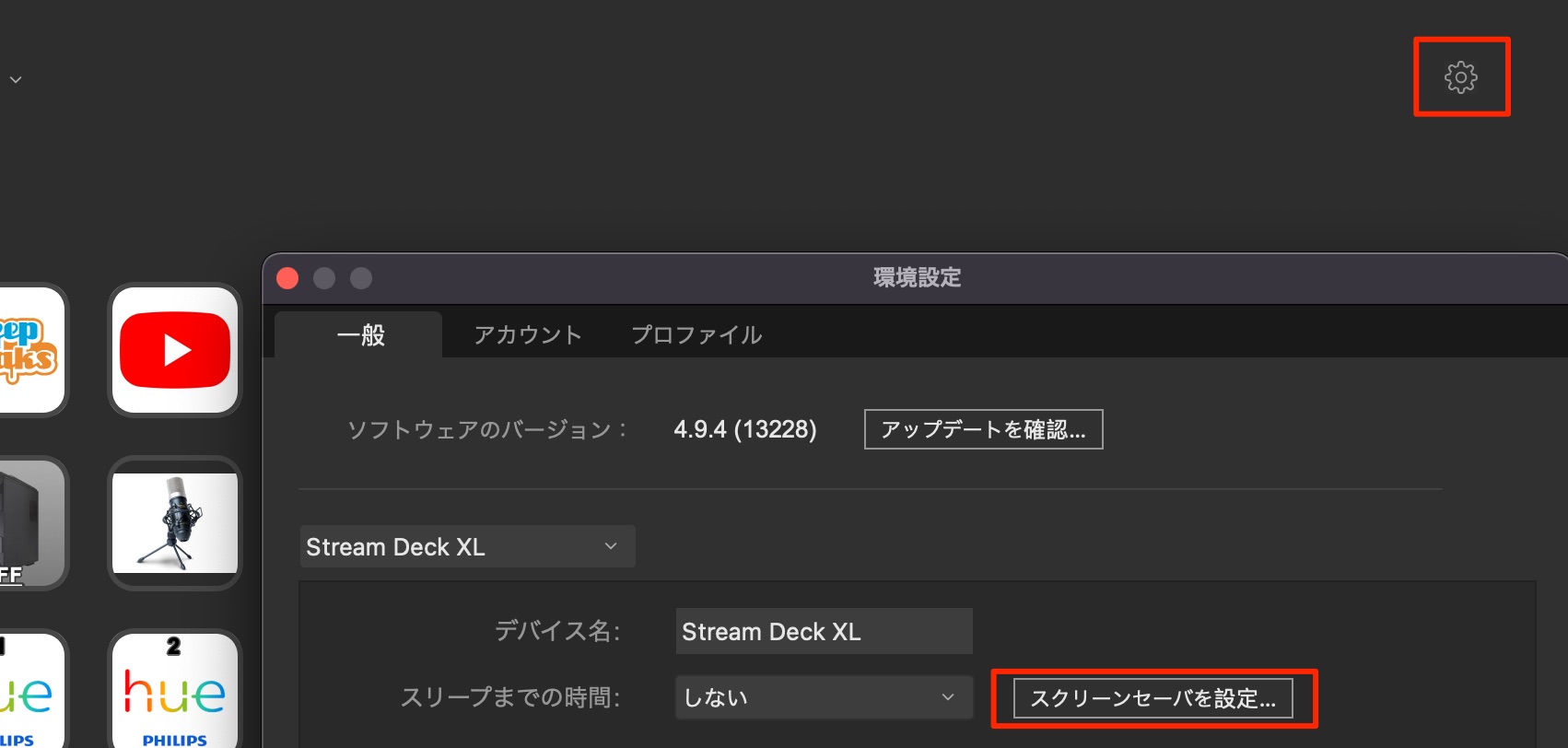Viewport: 1568px width, 748px height.
Task: Click the ソフトウェアのバージョン label
Action: (x=486, y=429)
